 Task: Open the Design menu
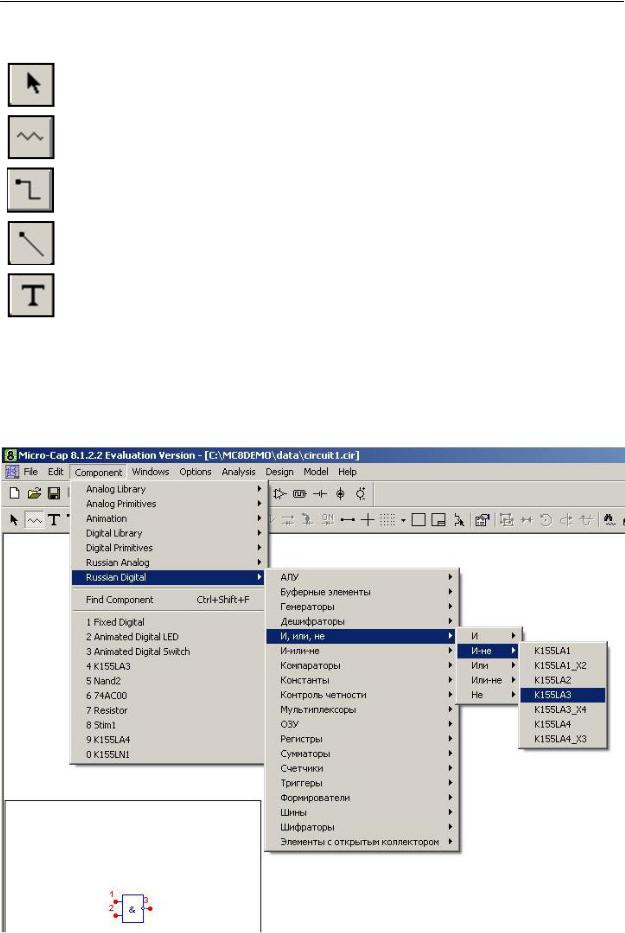click(x=279, y=472)
